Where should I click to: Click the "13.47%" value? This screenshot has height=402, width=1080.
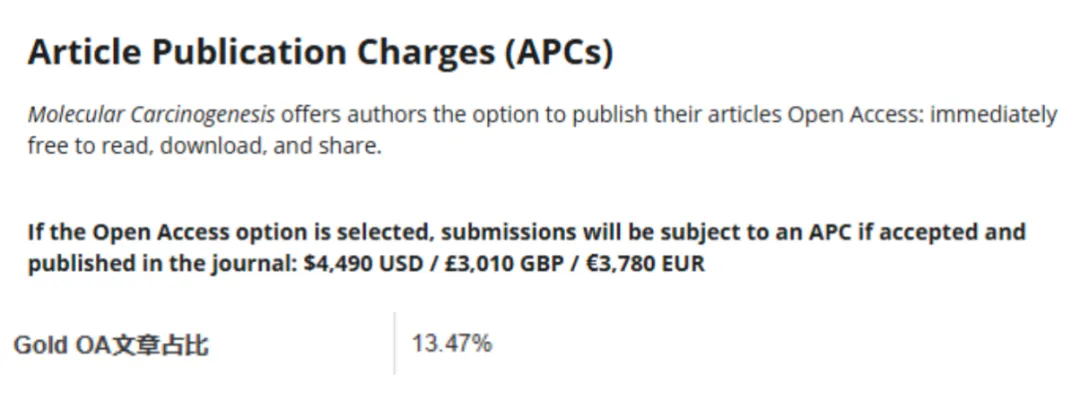[x=452, y=343]
